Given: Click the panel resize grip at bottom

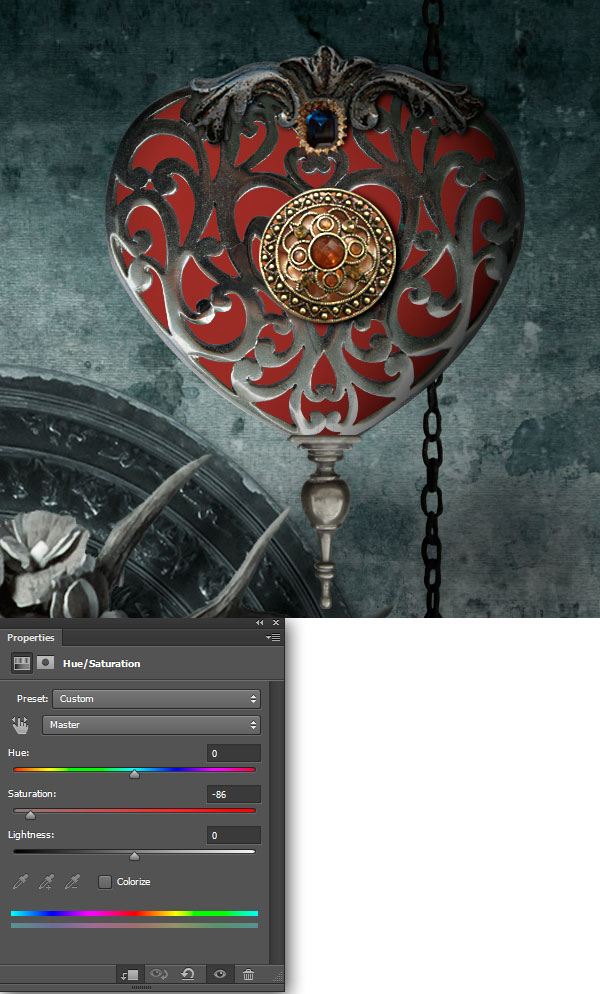Looking at the screenshot, I should click(141, 988).
